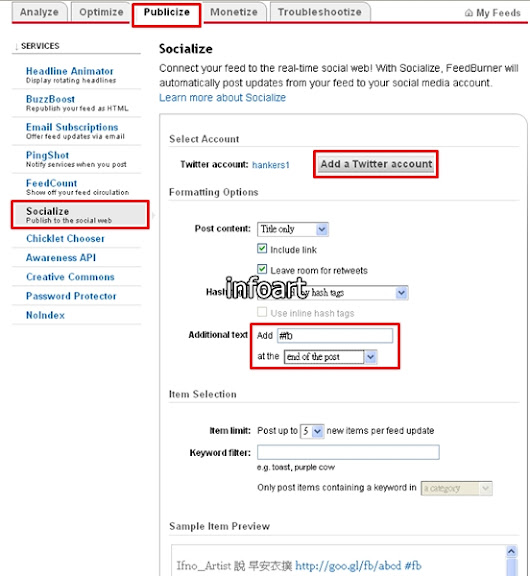Open the hash tags dropdown

point(332,293)
